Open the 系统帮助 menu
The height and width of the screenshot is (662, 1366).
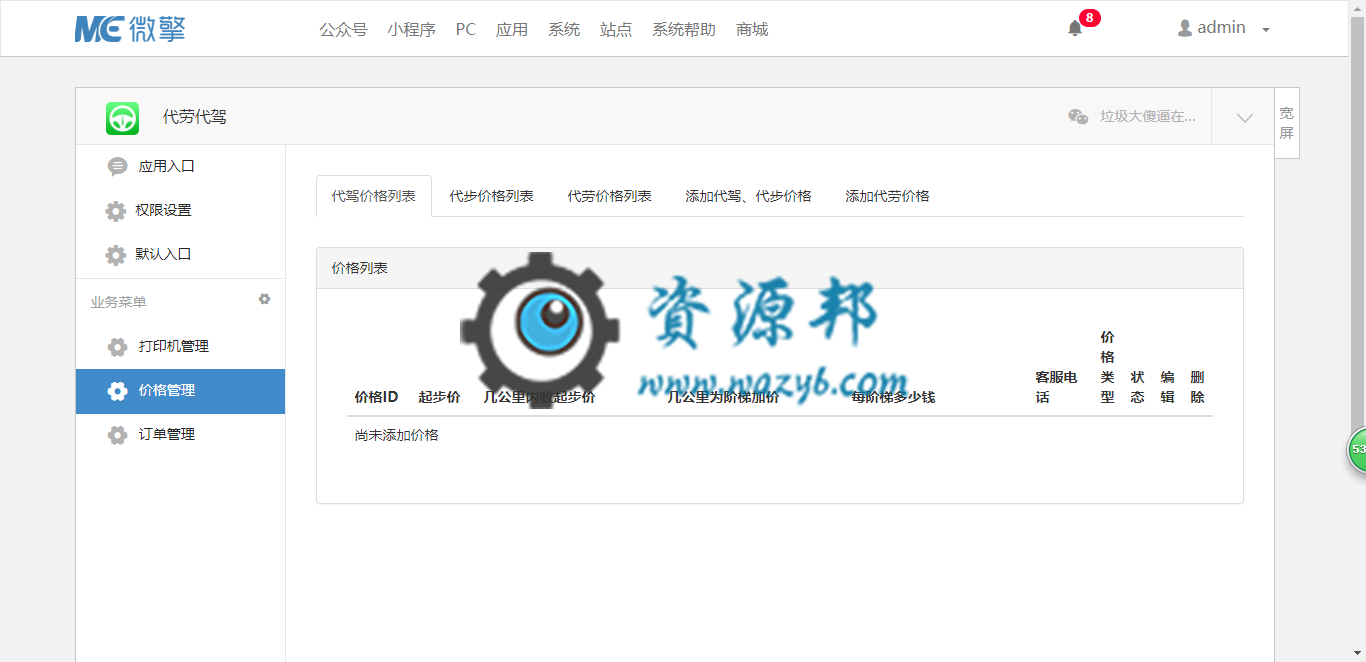pyautogui.click(x=683, y=29)
